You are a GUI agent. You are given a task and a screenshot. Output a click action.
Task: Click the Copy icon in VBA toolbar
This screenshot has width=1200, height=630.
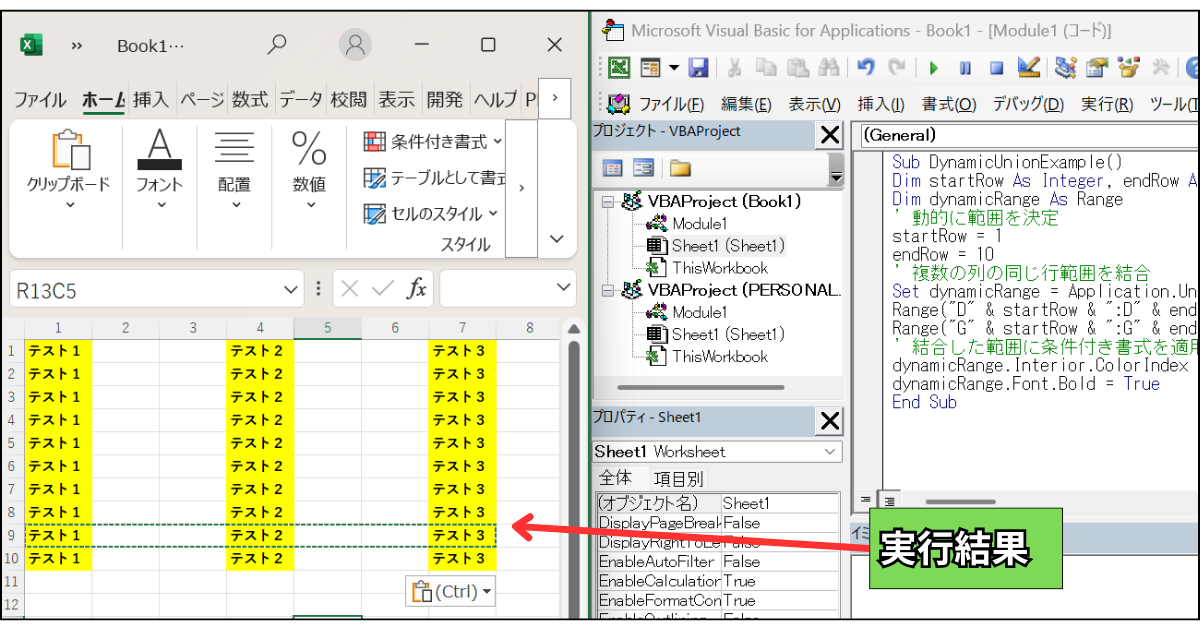(766, 68)
